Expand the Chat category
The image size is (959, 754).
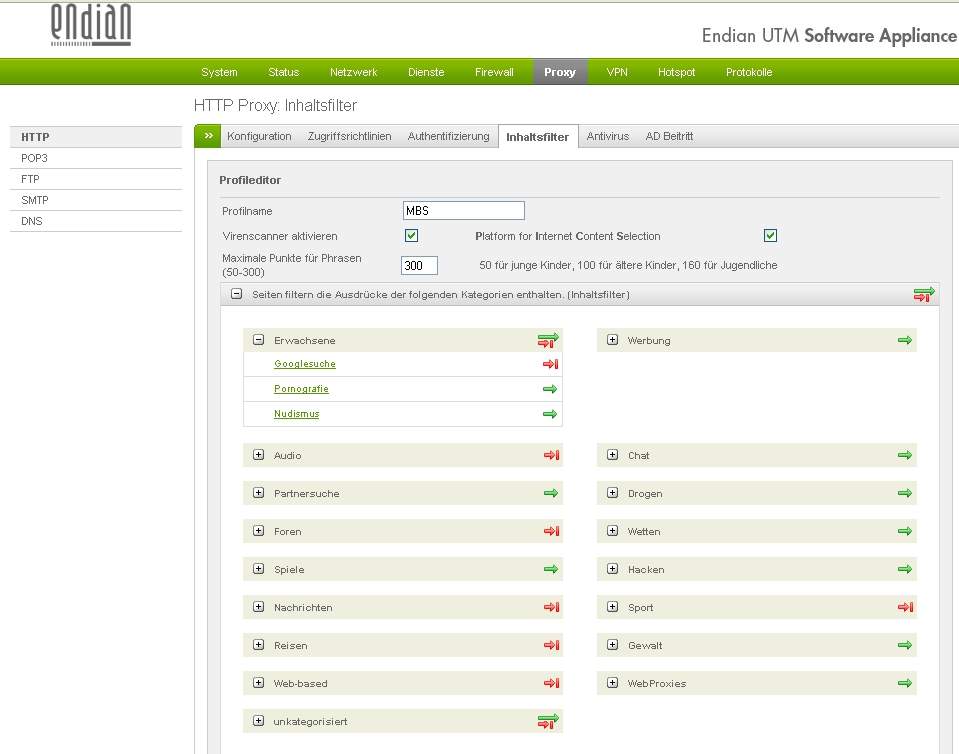(x=612, y=455)
